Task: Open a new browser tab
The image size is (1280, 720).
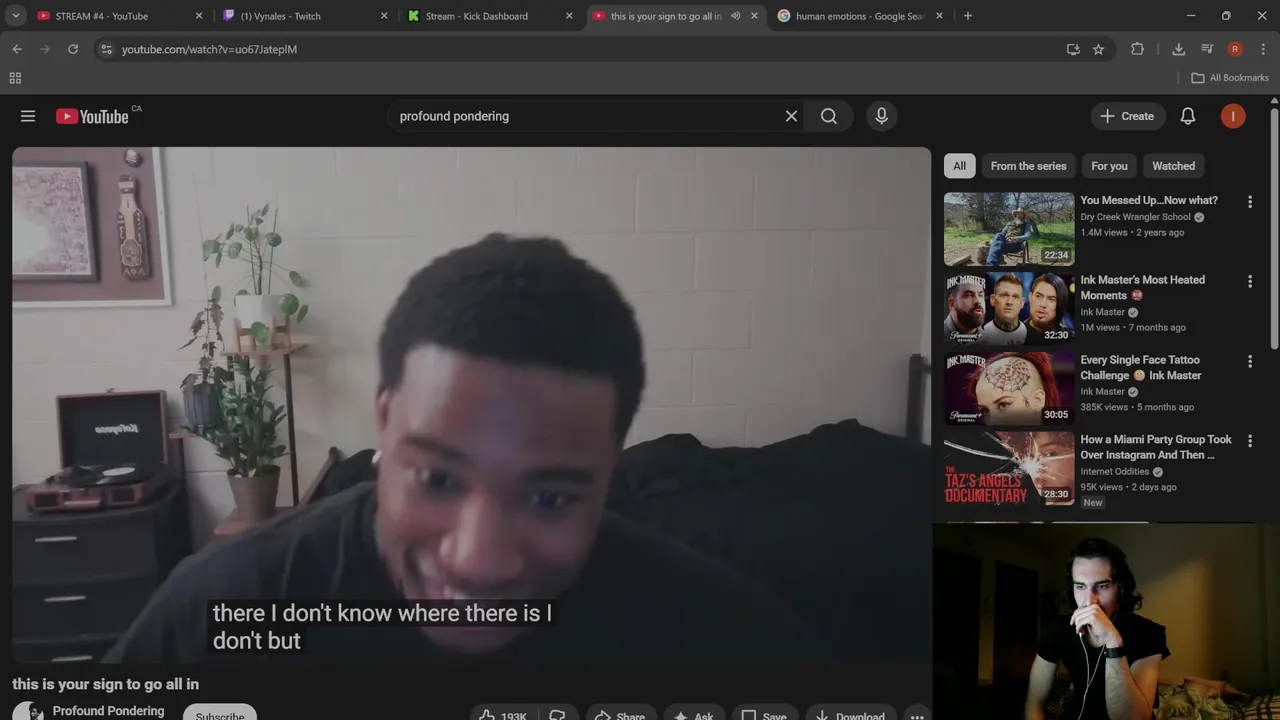Action: [967, 16]
